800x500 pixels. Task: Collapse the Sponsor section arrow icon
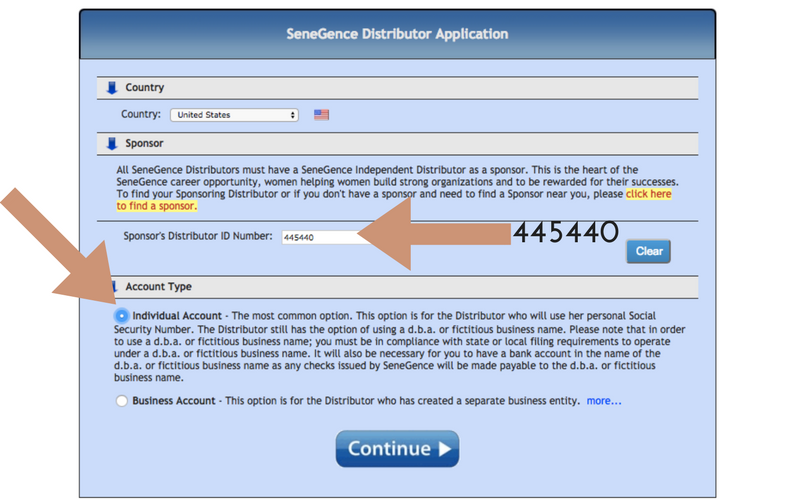pyautogui.click(x=112, y=144)
